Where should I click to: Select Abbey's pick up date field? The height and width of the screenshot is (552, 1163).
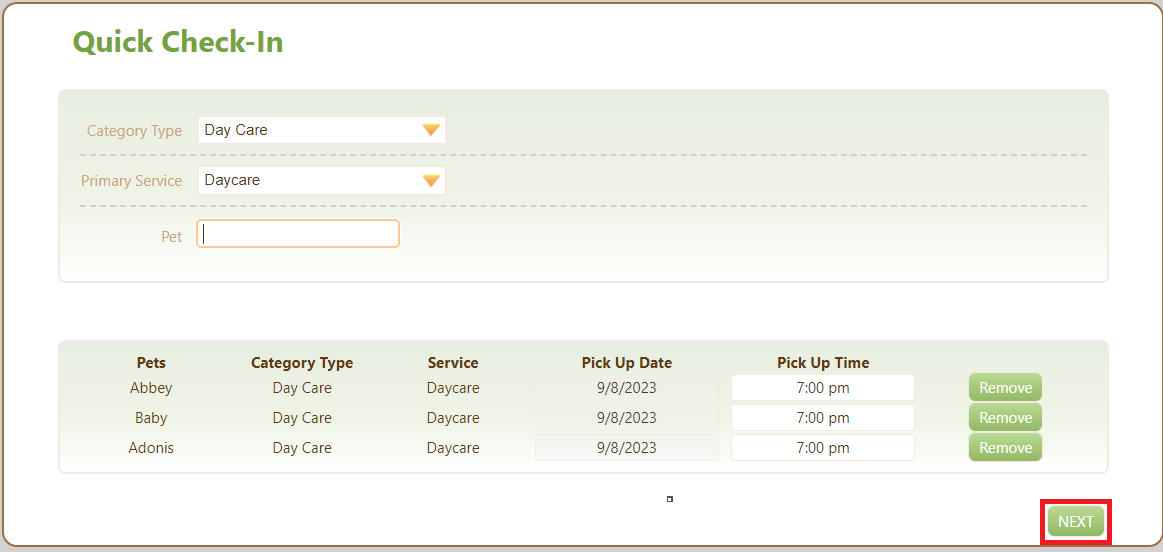[x=627, y=388]
